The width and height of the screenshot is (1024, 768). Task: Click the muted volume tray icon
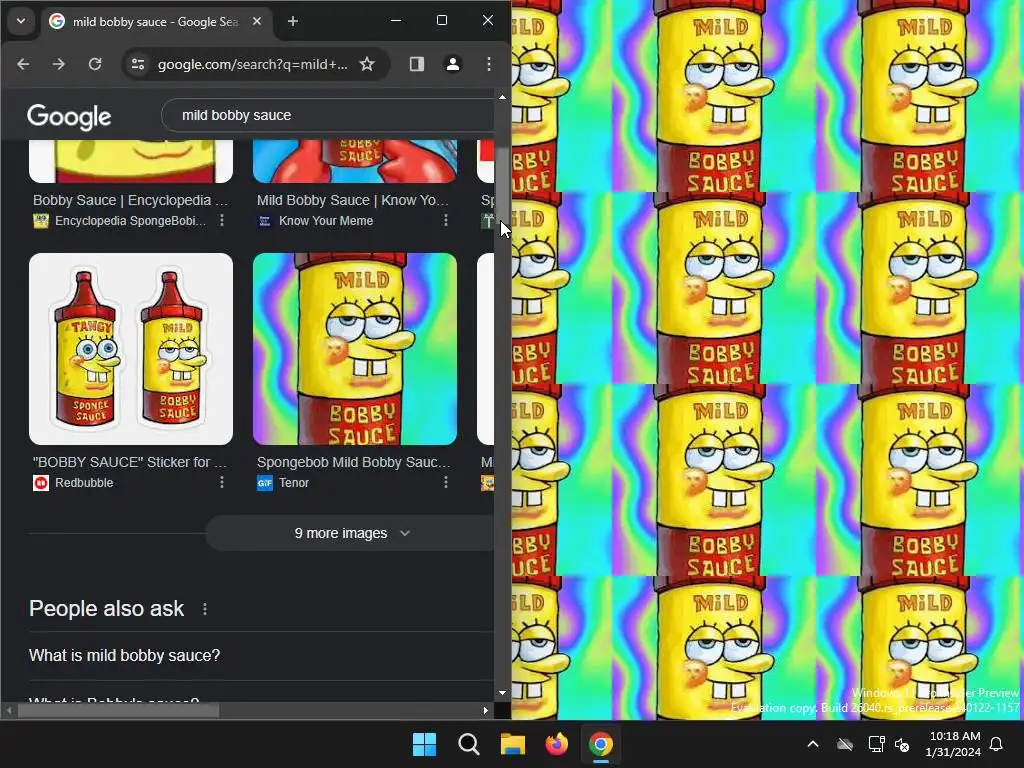(x=903, y=744)
